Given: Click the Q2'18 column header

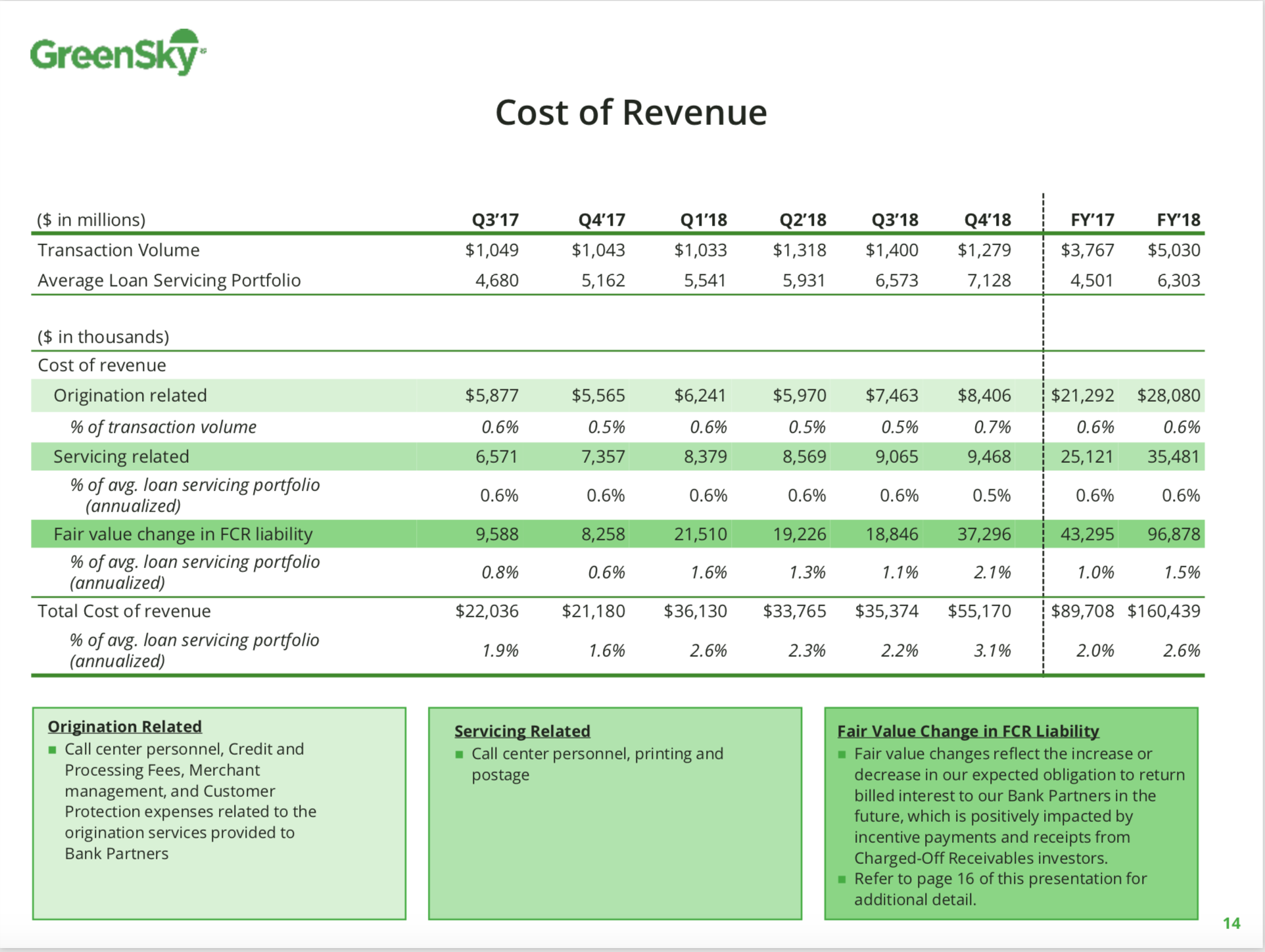Looking at the screenshot, I should (802, 220).
